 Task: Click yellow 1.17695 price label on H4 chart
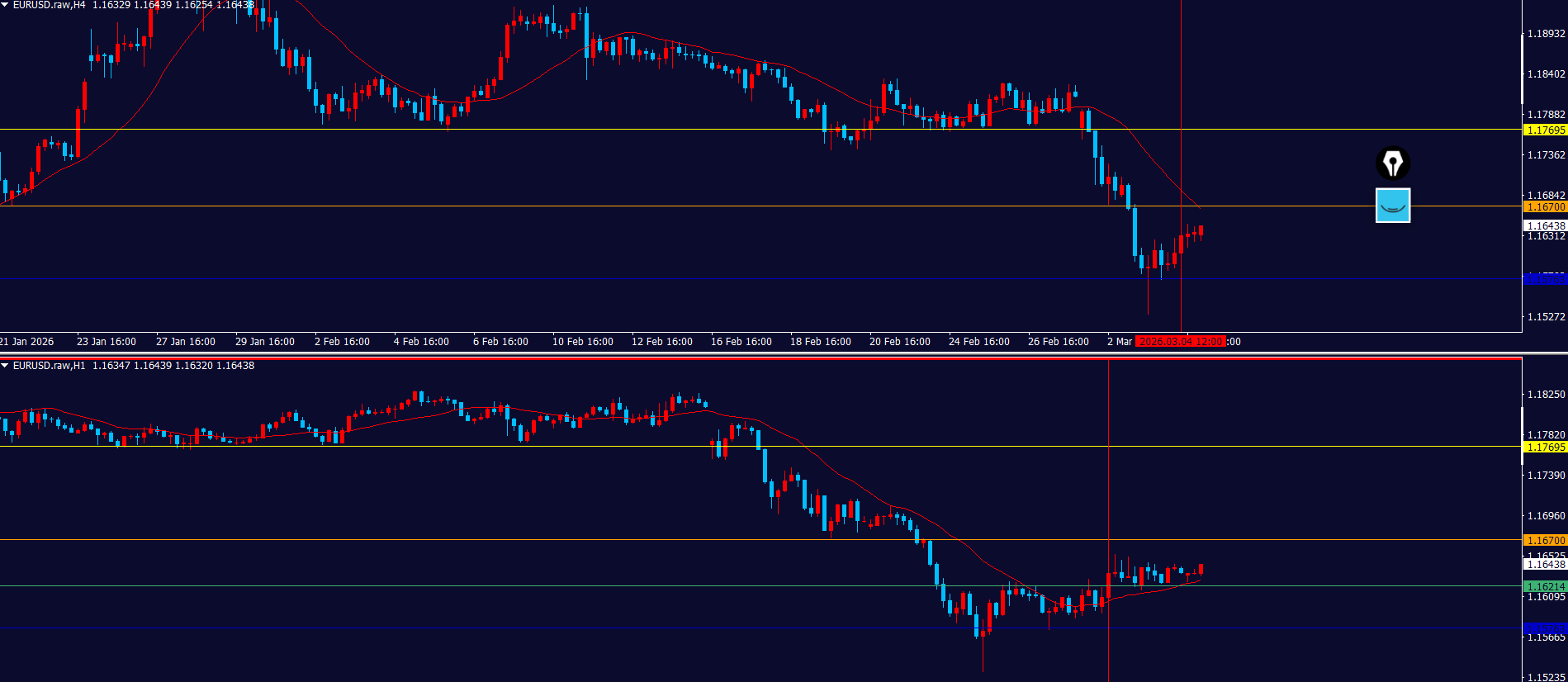(x=1545, y=130)
